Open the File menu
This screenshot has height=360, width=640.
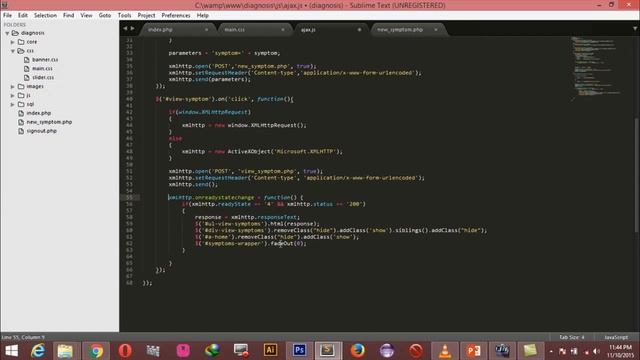pos(7,15)
